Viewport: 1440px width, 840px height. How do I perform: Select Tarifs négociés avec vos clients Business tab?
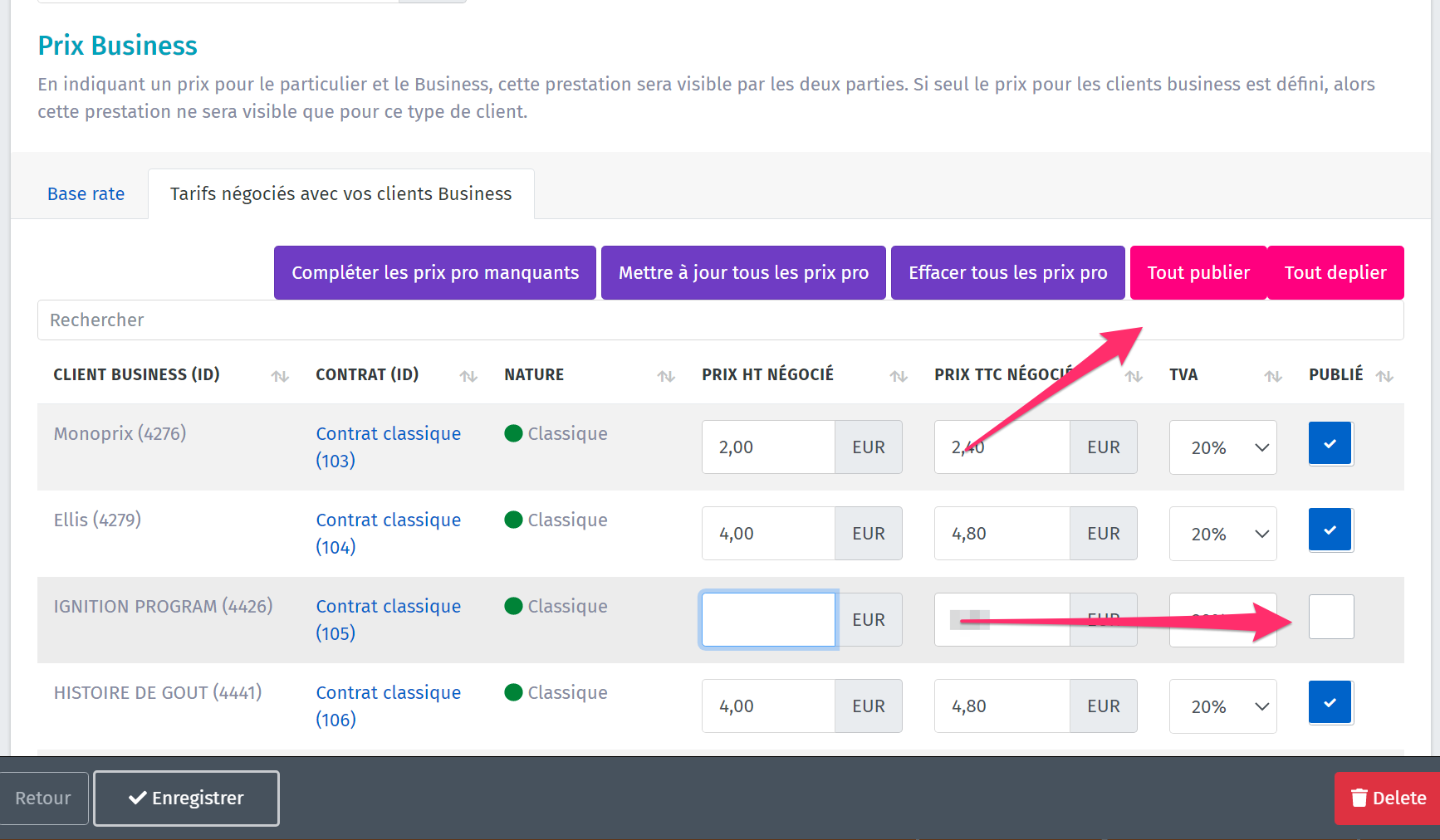point(340,194)
